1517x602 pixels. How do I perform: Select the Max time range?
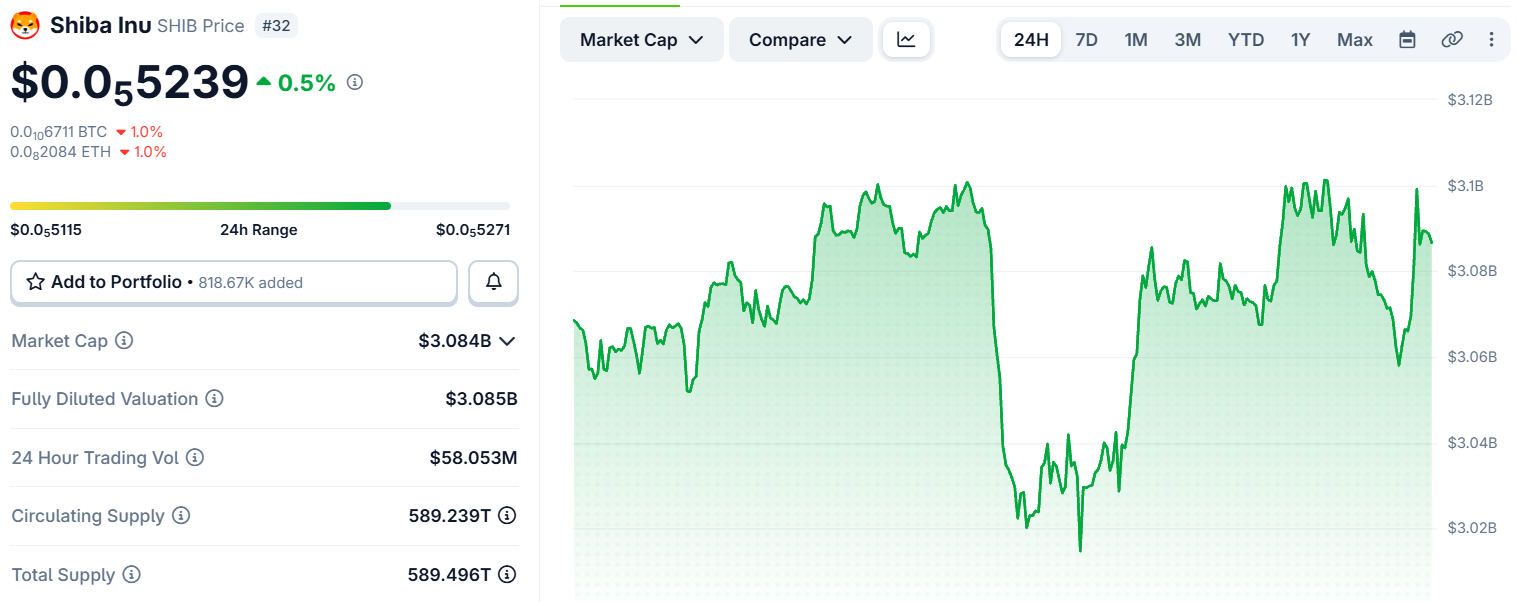(x=1355, y=40)
